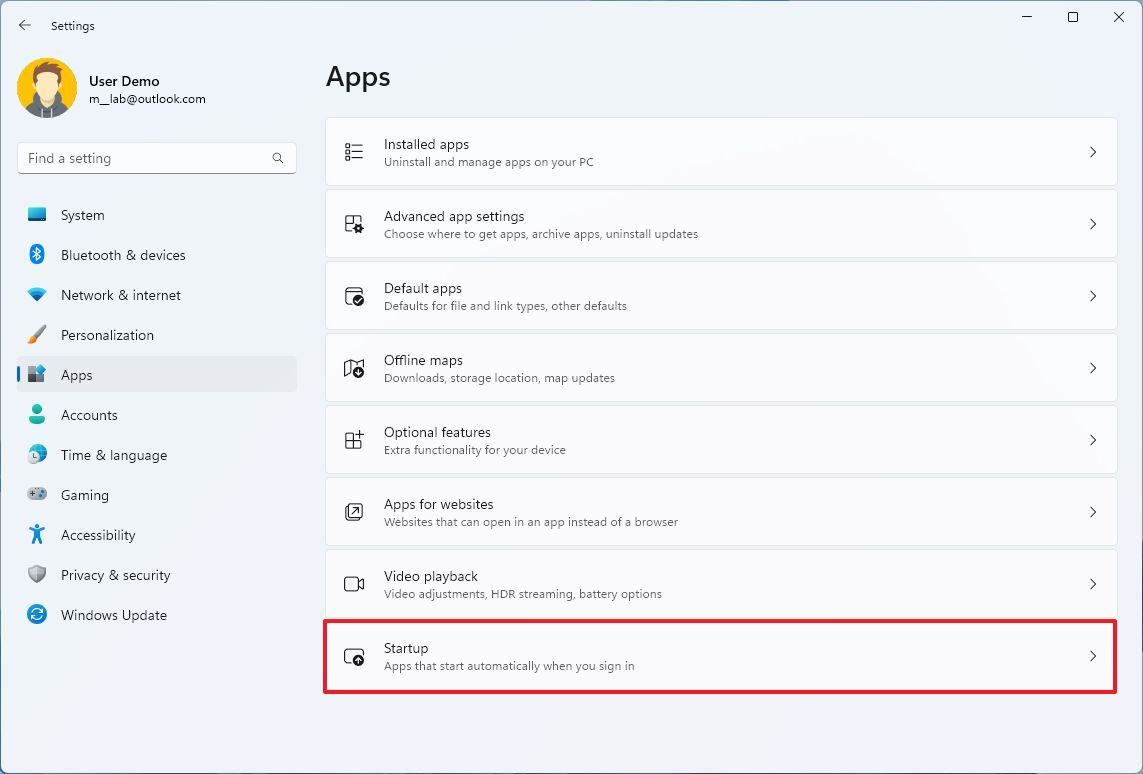Select the Personalization brush icon
The height and width of the screenshot is (774, 1143).
click(x=37, y=335)
